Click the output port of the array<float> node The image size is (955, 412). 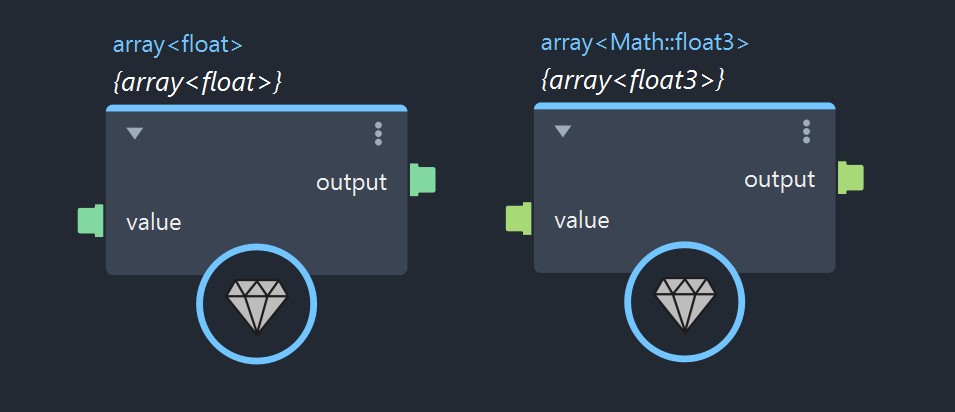click(423, 180)
